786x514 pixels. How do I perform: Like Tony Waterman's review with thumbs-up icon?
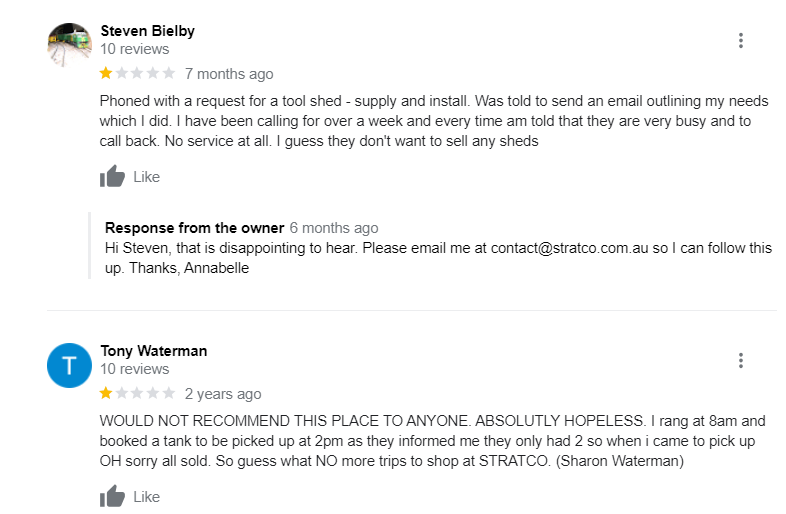[x=112, y=496]
